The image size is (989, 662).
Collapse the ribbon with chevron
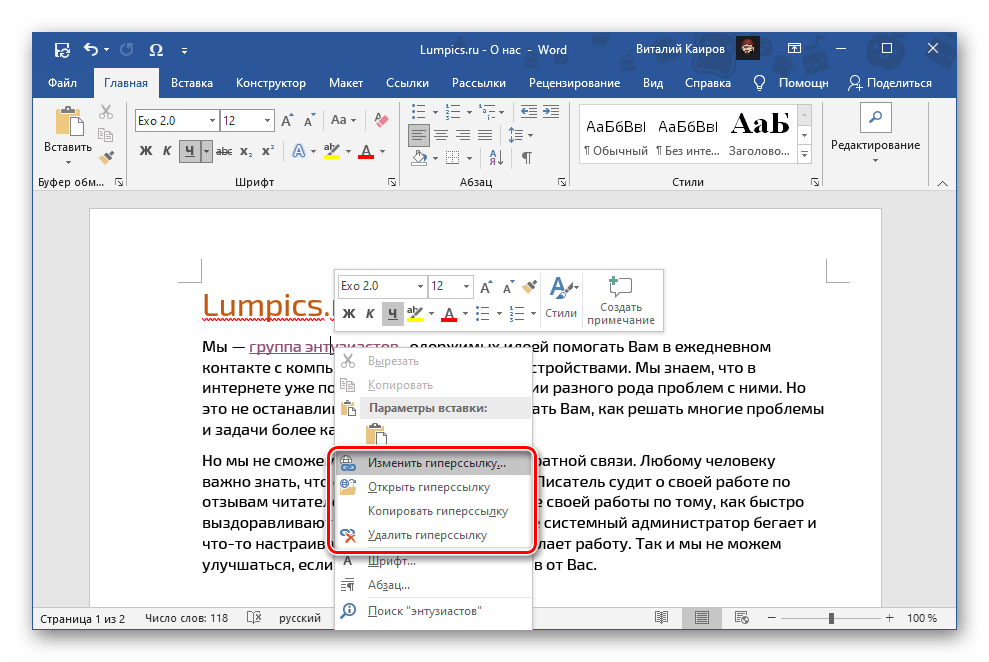click(x=942, y=183)
